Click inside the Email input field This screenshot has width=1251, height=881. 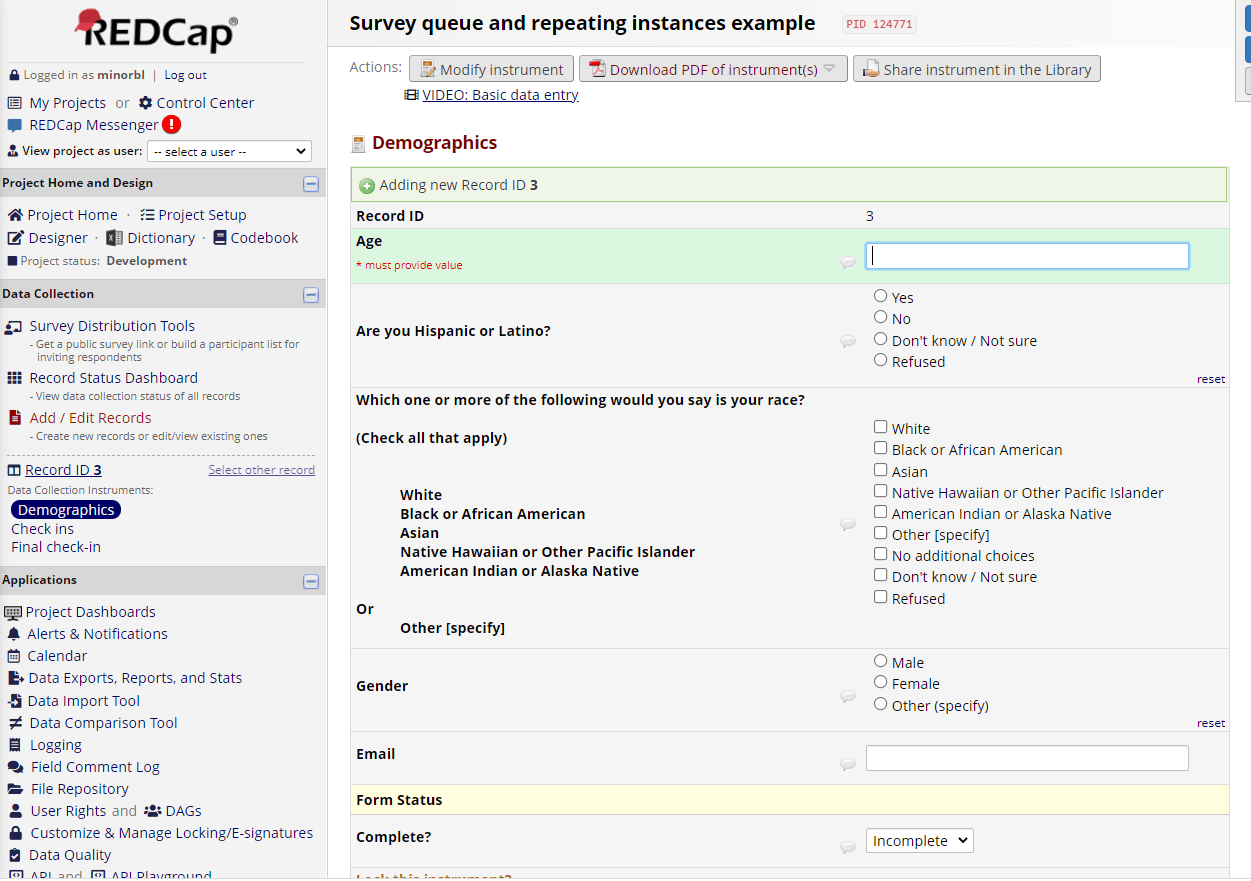click(1026, 757)
